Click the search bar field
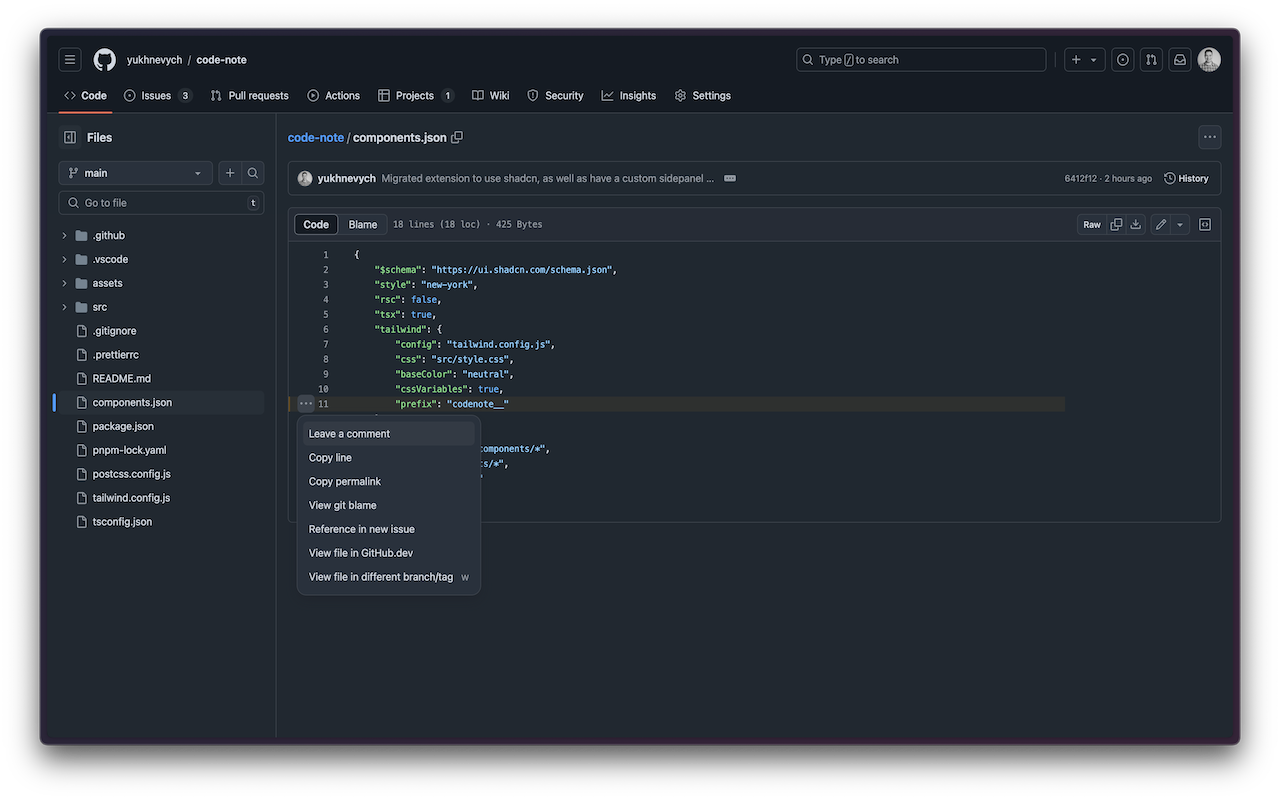1280x800 pixels. 921,60
